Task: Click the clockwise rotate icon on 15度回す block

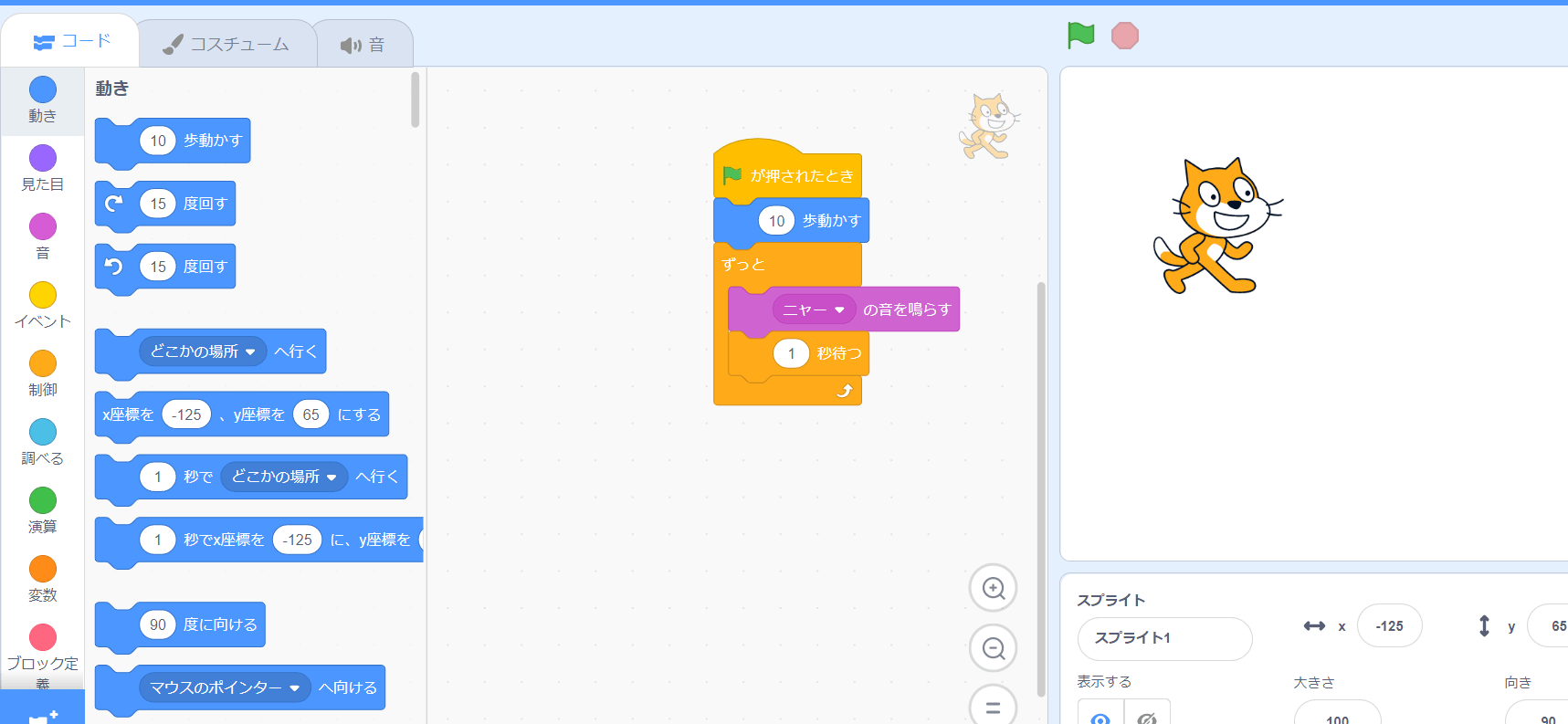Action: (114, 204)
